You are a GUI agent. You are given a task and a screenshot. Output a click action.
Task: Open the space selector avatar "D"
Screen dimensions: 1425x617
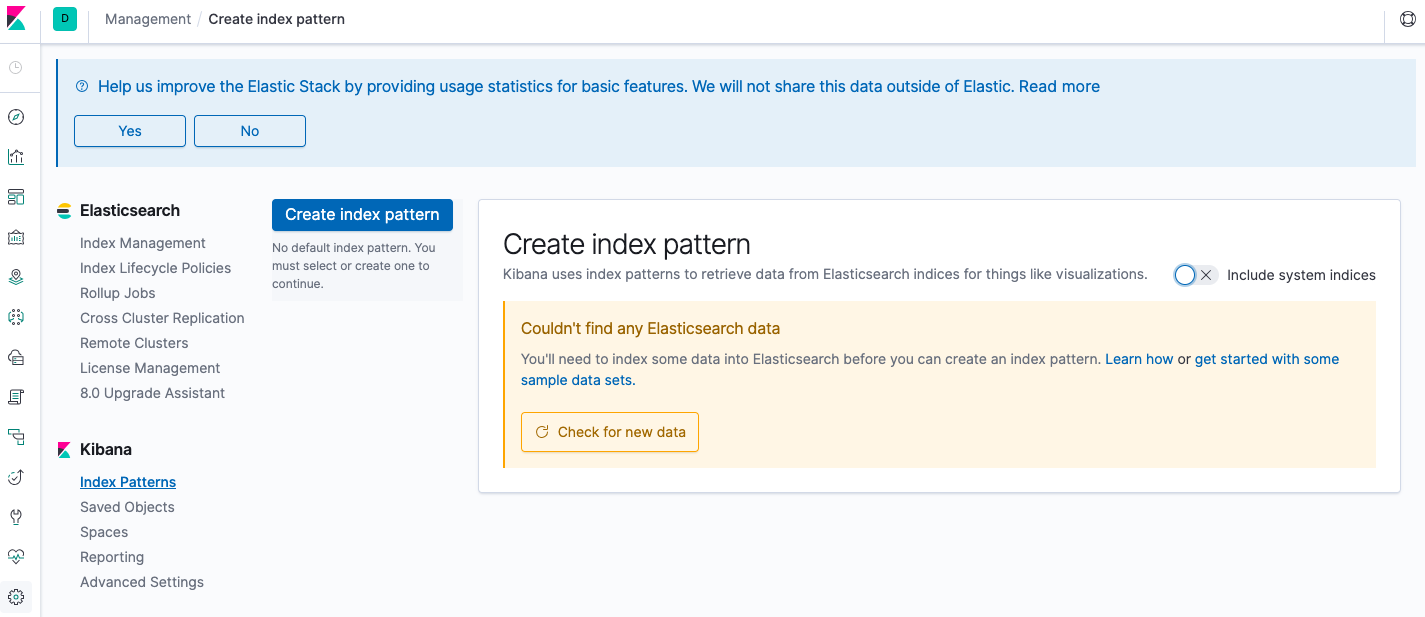[65, 19]
